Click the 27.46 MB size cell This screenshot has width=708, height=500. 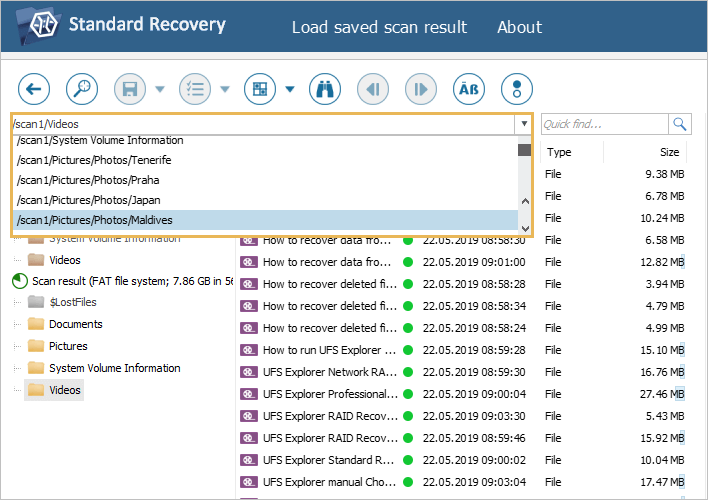point(662,394)
